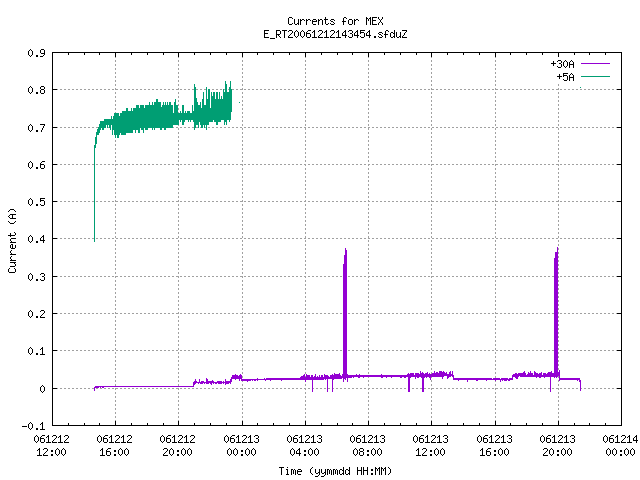
Task: Click the purple current spike before 061213 08:00
Action: click(345, 314)
